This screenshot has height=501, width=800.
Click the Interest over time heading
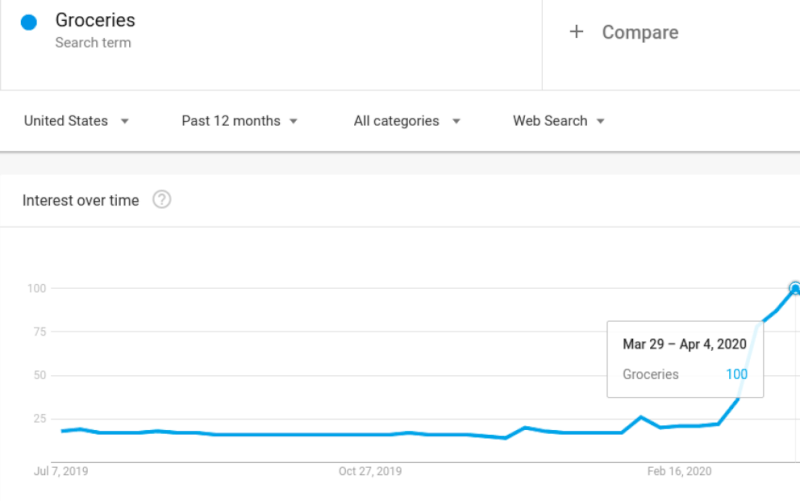click(81, 201)
